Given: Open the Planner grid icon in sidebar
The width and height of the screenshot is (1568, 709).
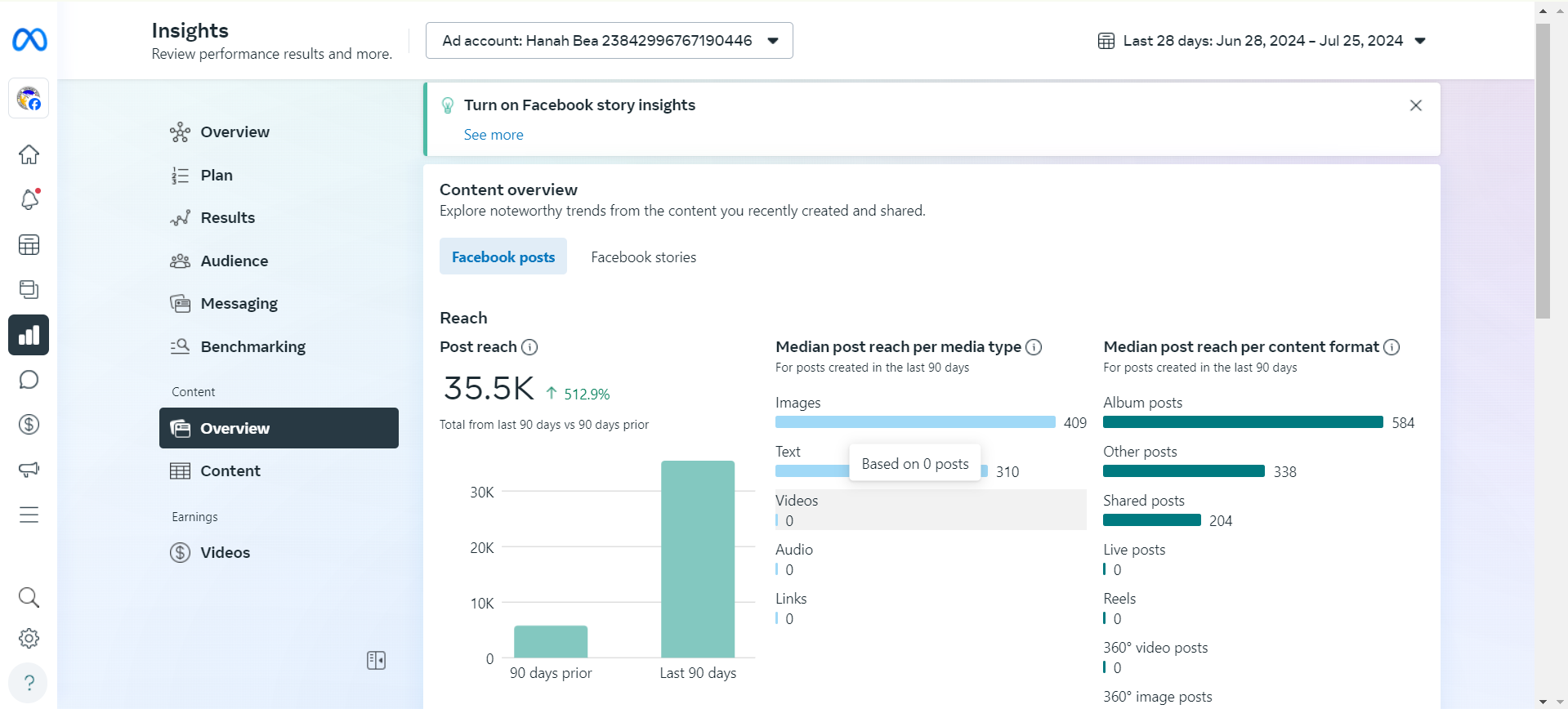Looking at the screenshot, I should tap(29, 245).
